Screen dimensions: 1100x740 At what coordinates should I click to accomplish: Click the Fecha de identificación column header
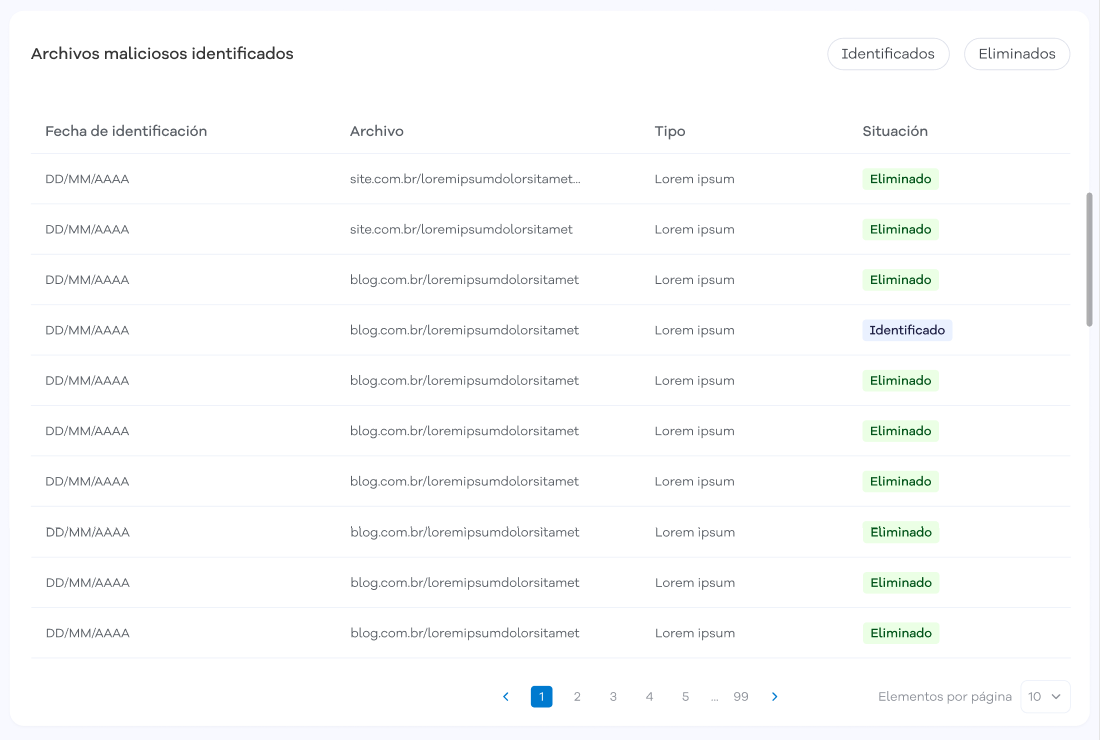pos(126,131)
